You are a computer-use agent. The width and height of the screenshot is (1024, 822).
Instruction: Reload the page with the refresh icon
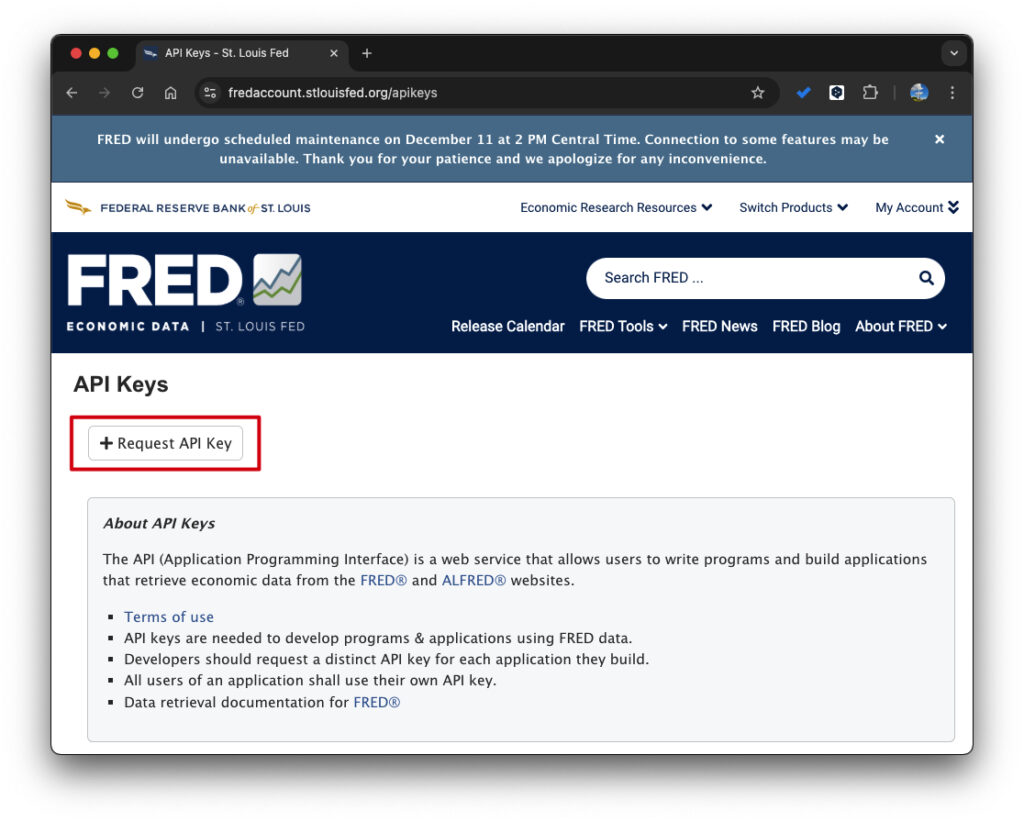click(137, 93)
